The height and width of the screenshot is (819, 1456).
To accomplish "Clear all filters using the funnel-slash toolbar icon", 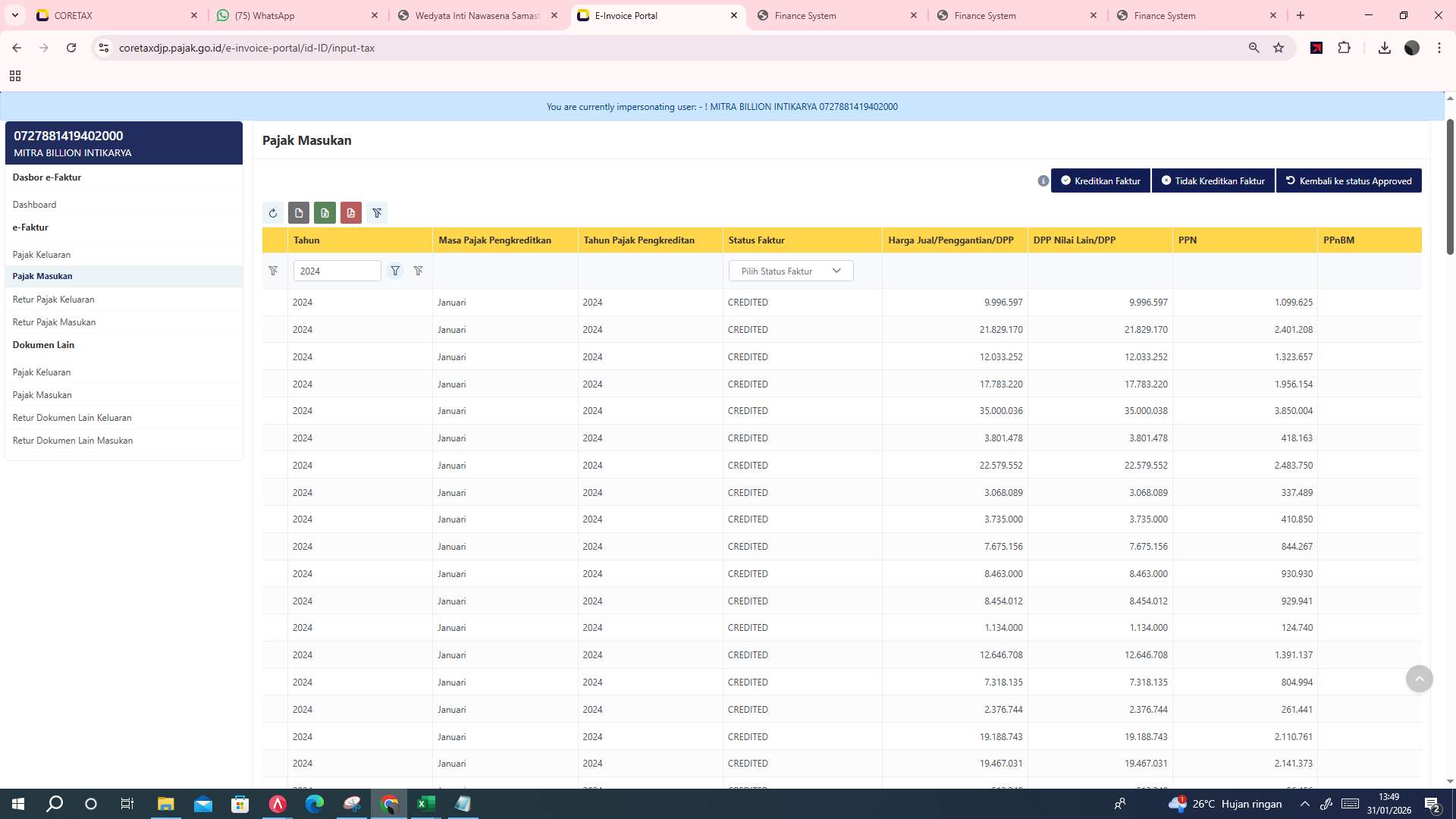I will tap(377, 213).
